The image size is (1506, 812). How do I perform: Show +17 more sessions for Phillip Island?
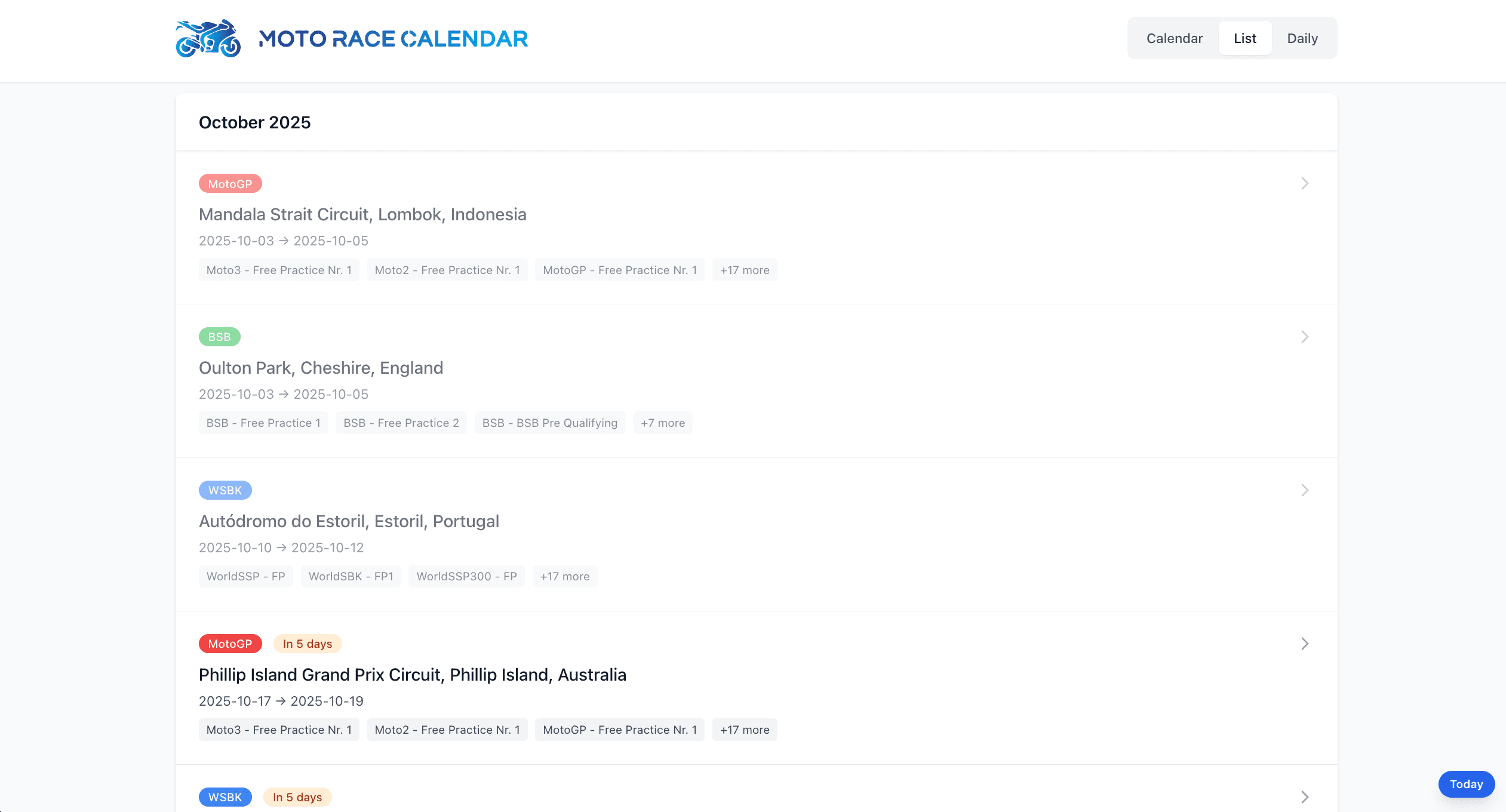coord(744,730)
